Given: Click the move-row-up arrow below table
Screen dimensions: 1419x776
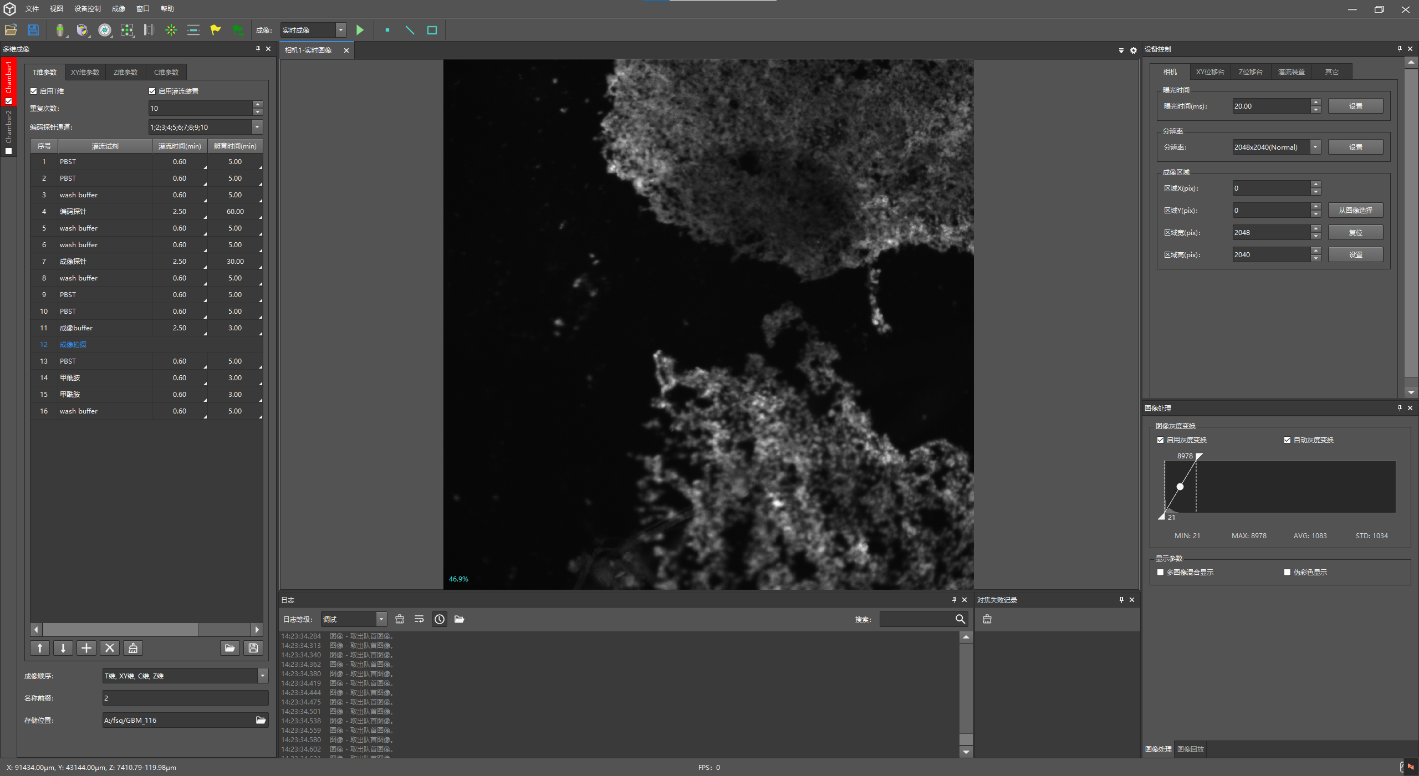Looking at the screenshot, I should pos(40,648).
